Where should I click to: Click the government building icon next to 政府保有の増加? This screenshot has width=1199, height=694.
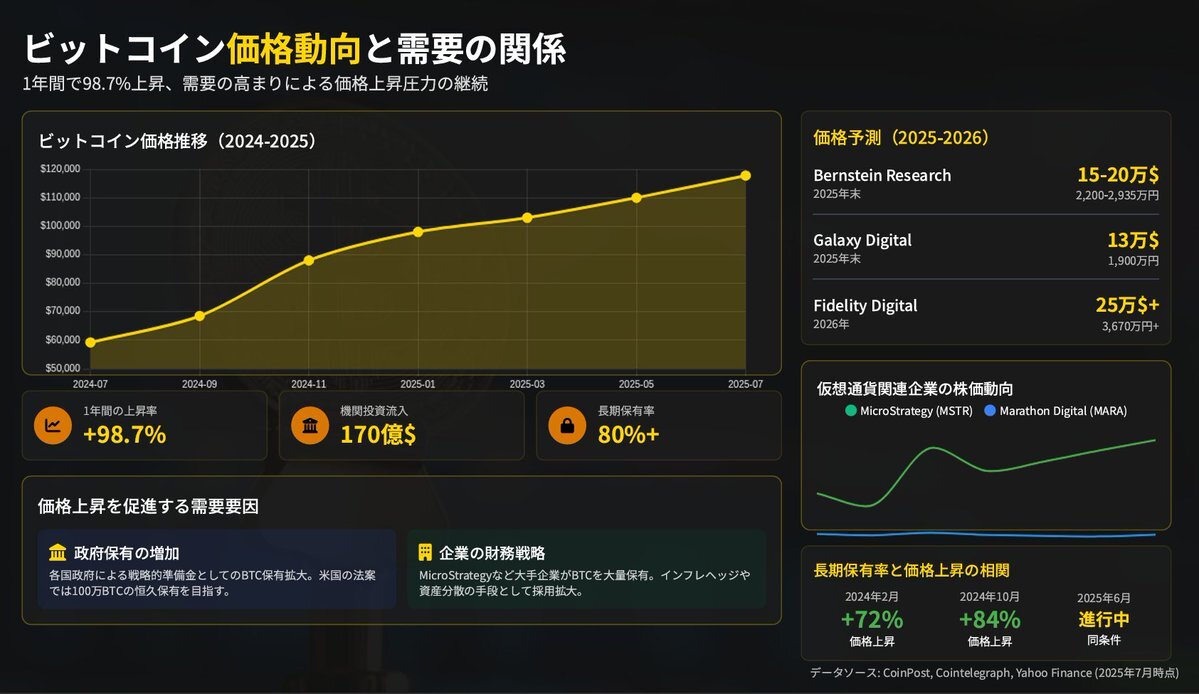(58, 553)
